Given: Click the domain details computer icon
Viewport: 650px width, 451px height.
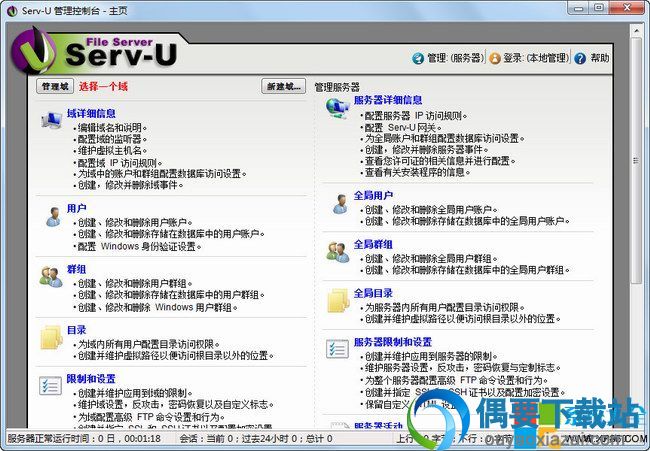Looking at the screenshot, I should (x=51, y=120).
